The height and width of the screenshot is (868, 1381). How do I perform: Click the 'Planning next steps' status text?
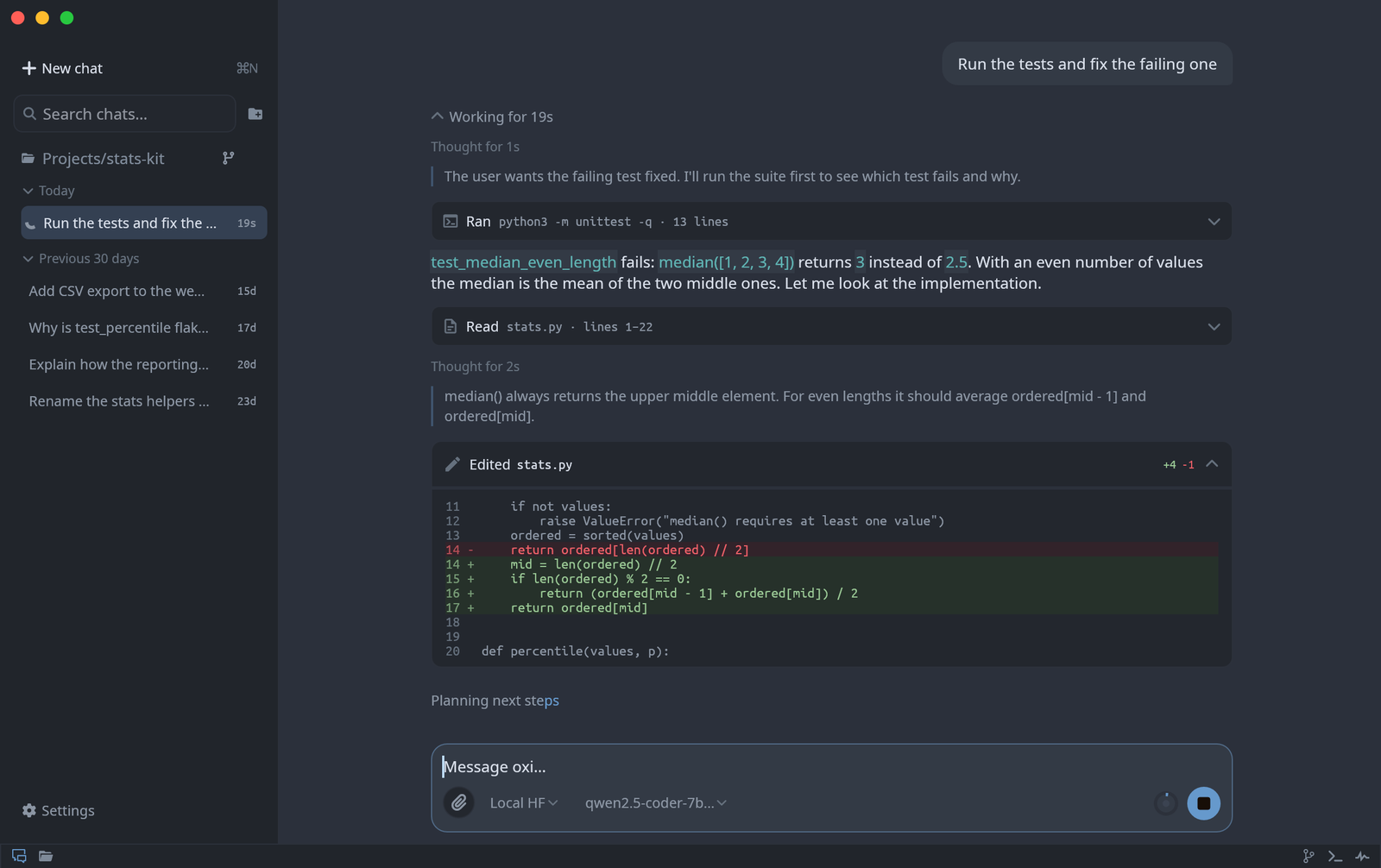point(495,701)
